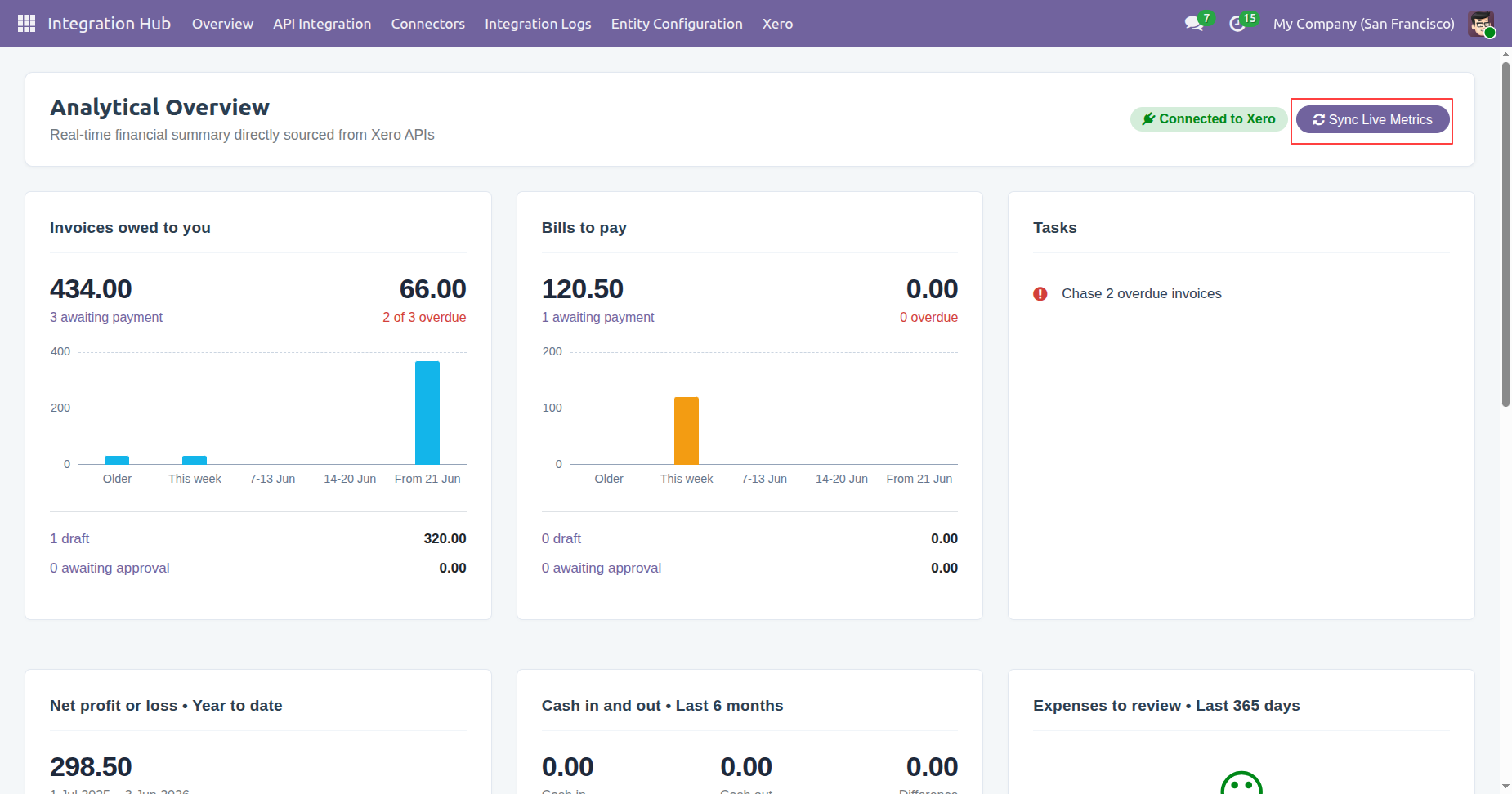Open the 1 awaiting payment bills link
Viewport: 1512px width, 794px height.
[x=597, y=317]
